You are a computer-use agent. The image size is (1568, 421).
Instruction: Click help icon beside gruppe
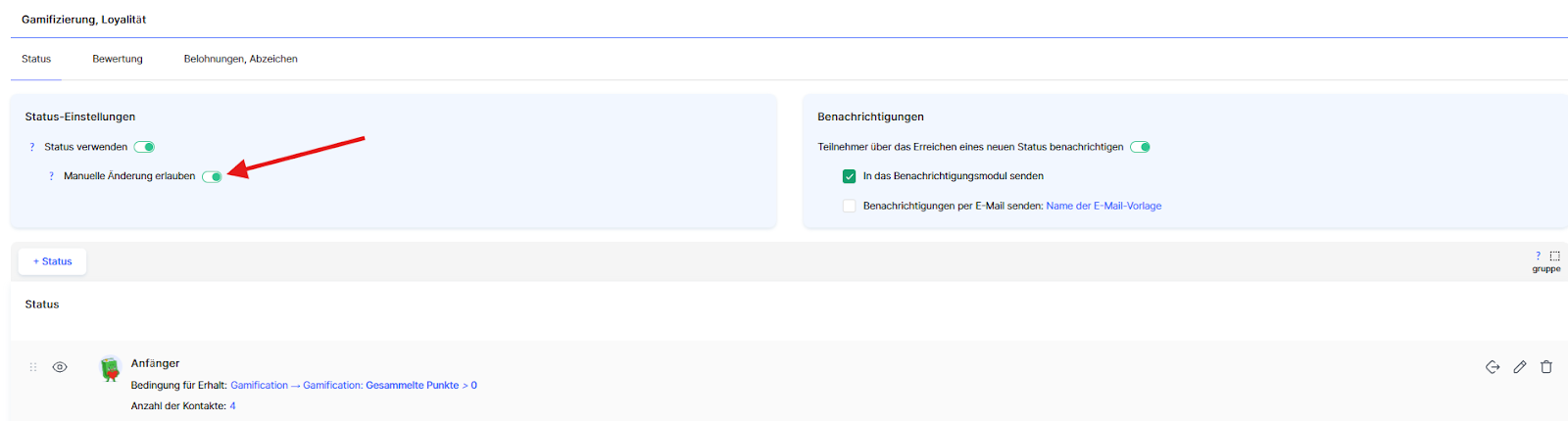[x=1538, y=256]
